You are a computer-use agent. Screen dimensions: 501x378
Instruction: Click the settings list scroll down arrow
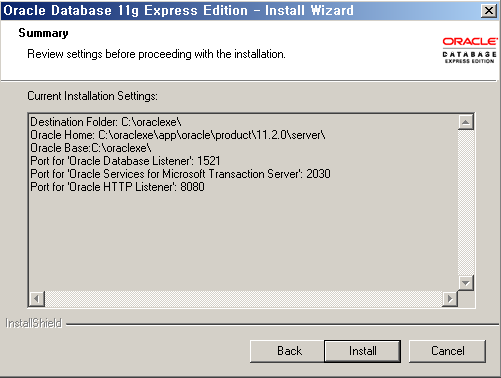tap(466, 283)
